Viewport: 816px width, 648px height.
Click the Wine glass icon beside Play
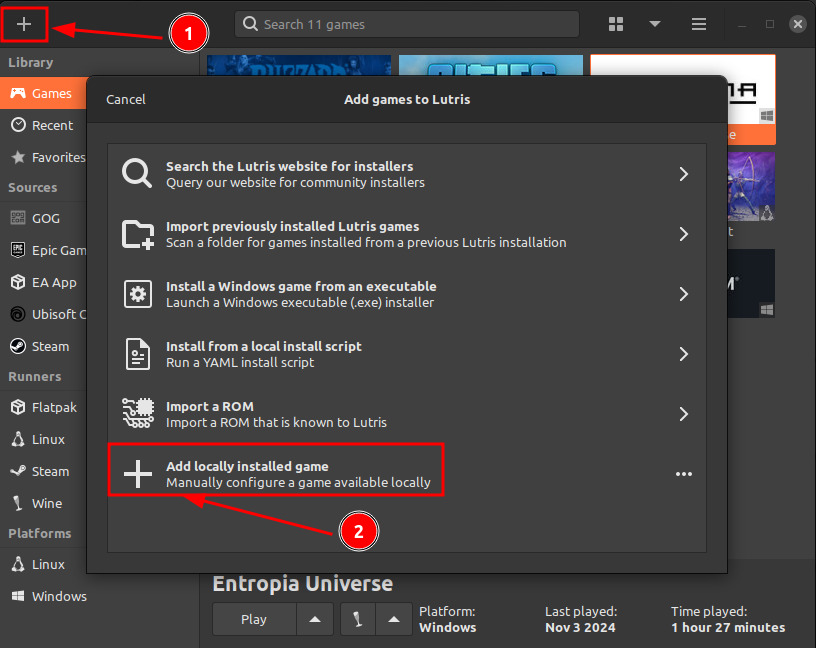[x=357, y=619]
